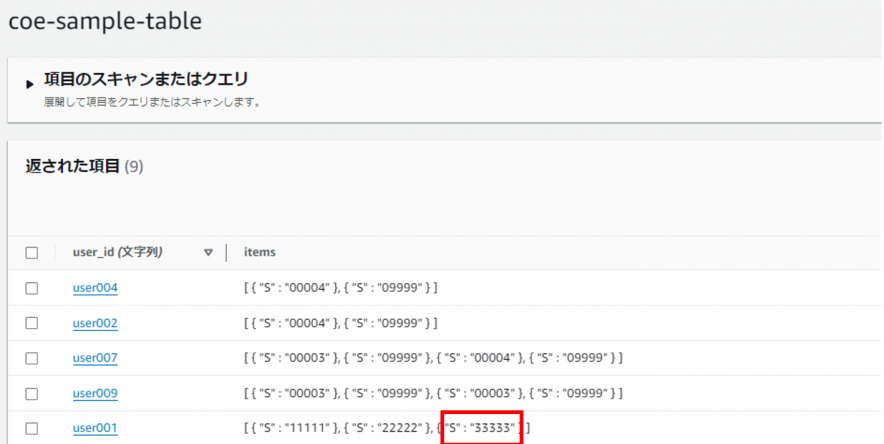Select the items cell for user002
The height and width of the screenshot is (444, 884).
click(340, 323)
